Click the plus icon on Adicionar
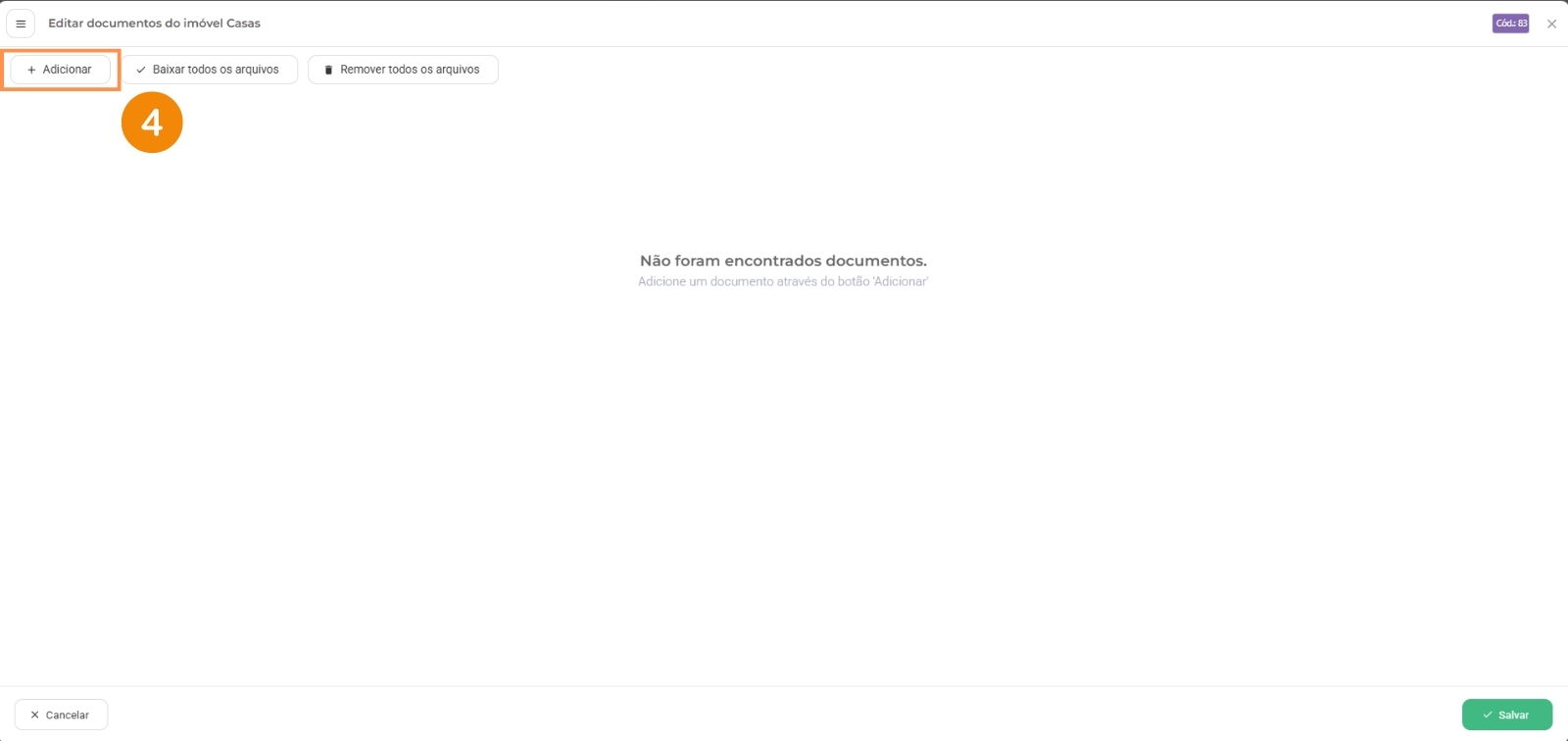The image size is (1568, 741). 31,70
